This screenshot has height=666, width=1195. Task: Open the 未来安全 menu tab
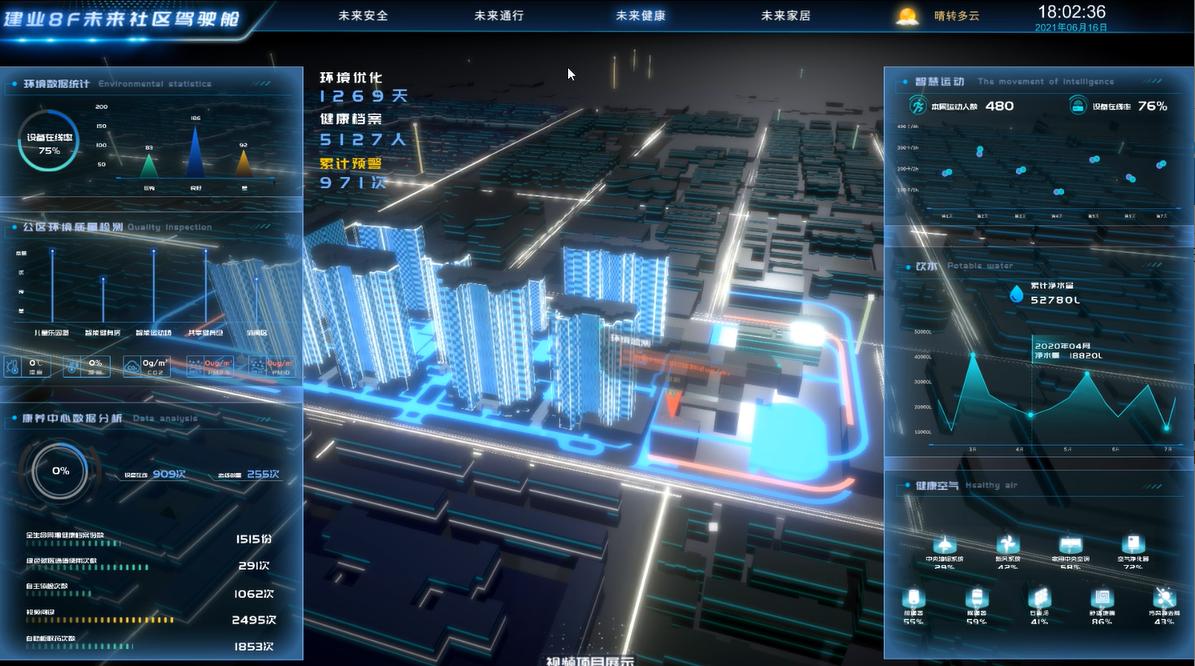coord(362,16)
